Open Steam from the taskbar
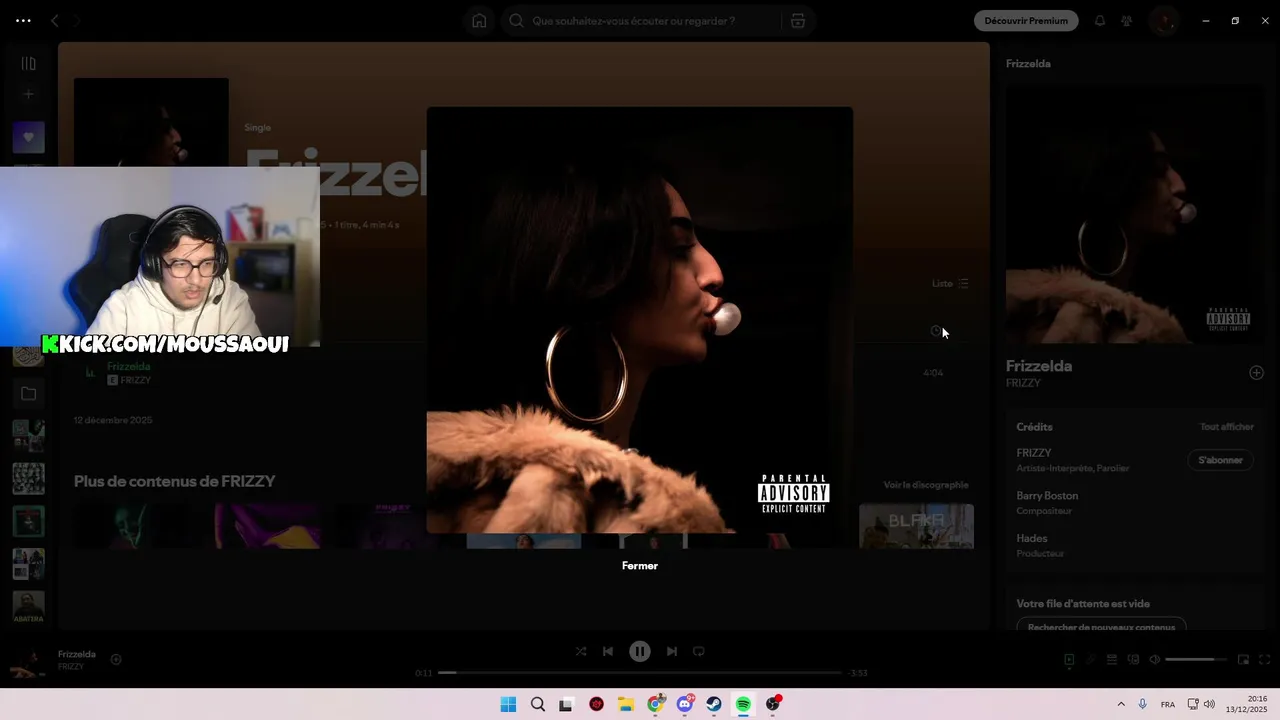This screenshot has width=1280, height=720. coord(714,705)
